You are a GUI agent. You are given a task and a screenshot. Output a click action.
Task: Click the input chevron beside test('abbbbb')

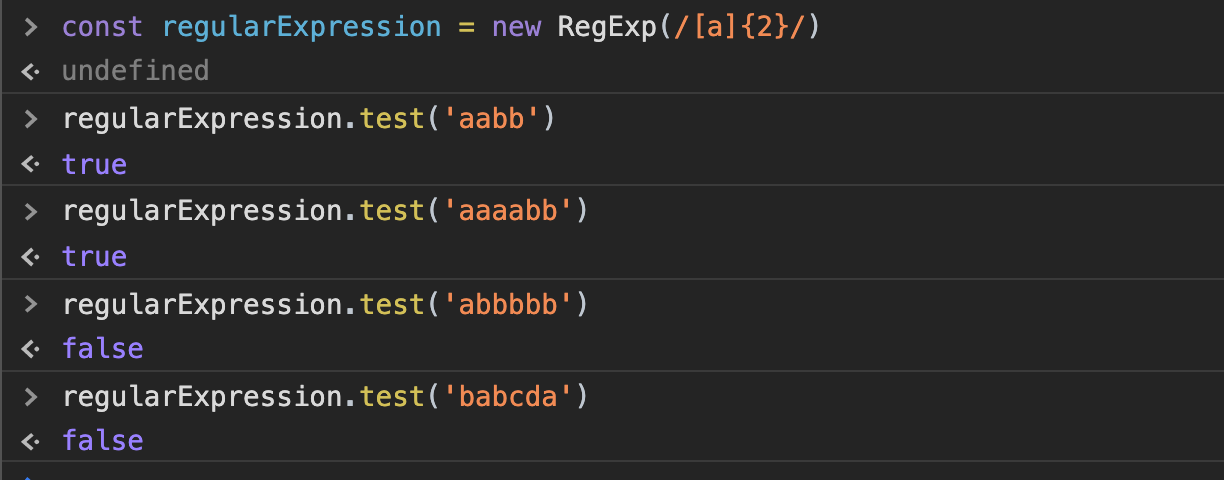[x=31, y=302]
